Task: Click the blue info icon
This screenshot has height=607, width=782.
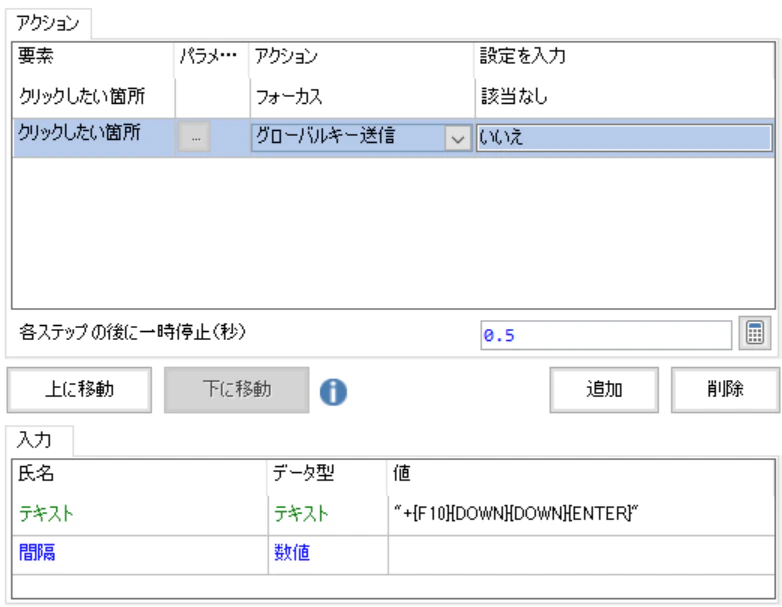Action: pyautogui.click(x=333, y=391)
